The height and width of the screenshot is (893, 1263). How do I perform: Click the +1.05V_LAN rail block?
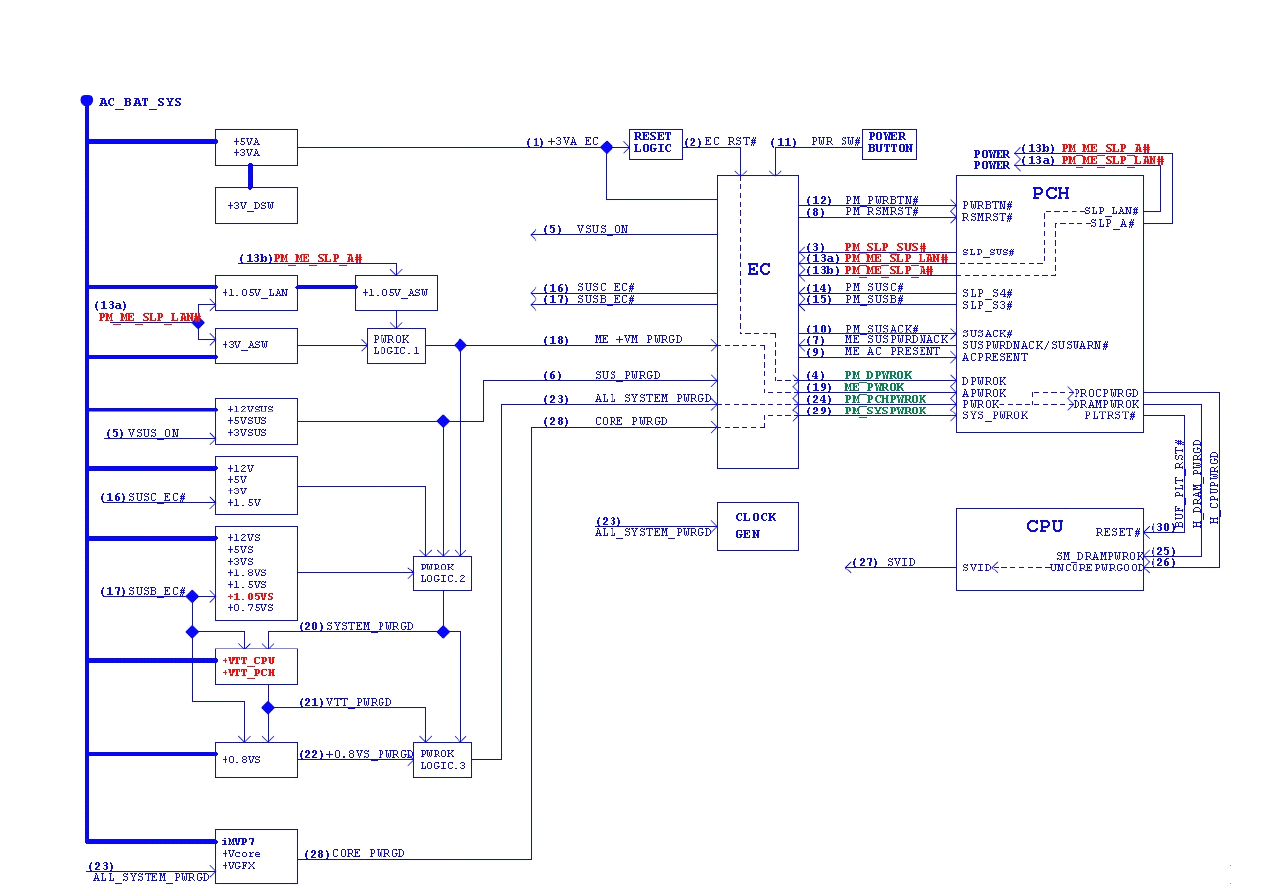click(x=256, y=293)
